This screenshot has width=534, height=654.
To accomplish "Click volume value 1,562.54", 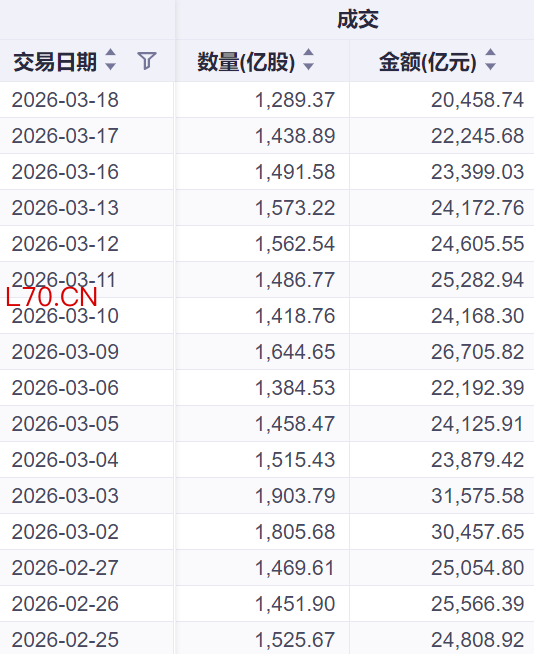I will [295, 244].
